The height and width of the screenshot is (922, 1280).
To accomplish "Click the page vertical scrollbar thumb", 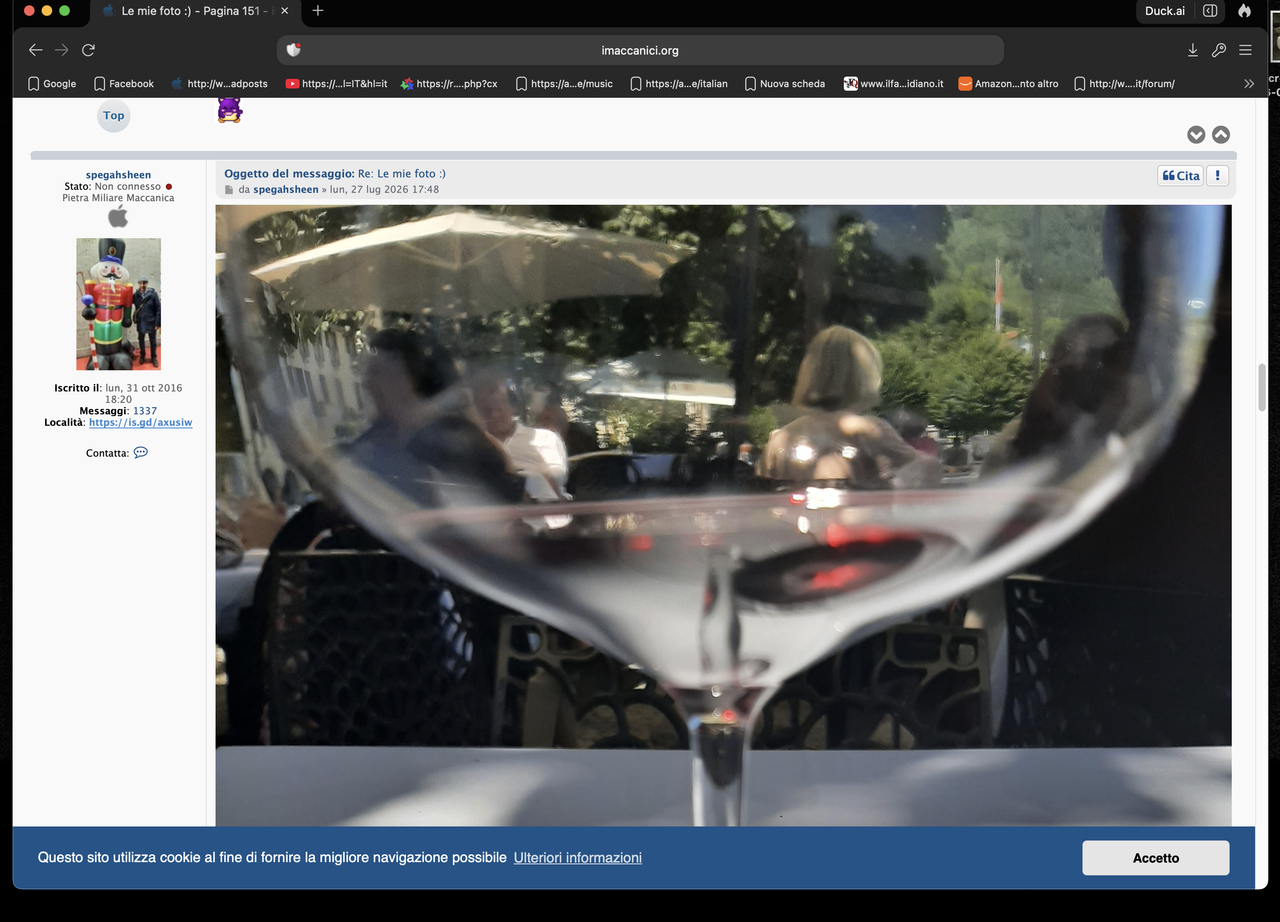I will coord(1262,388).
